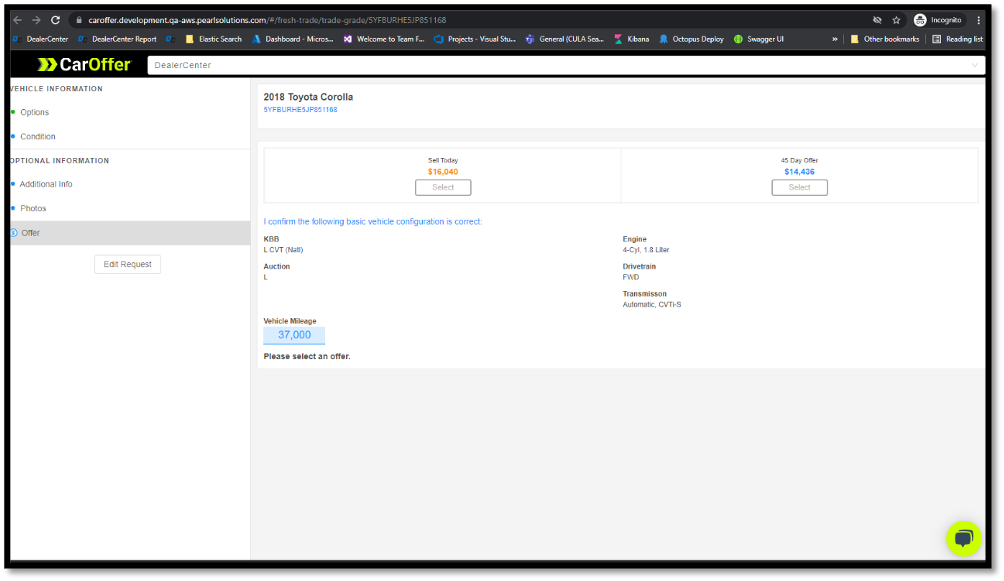Click the $16,040 Sell Today price
The width and height of the screenshot is (1004, 581).
pos(443,172)
